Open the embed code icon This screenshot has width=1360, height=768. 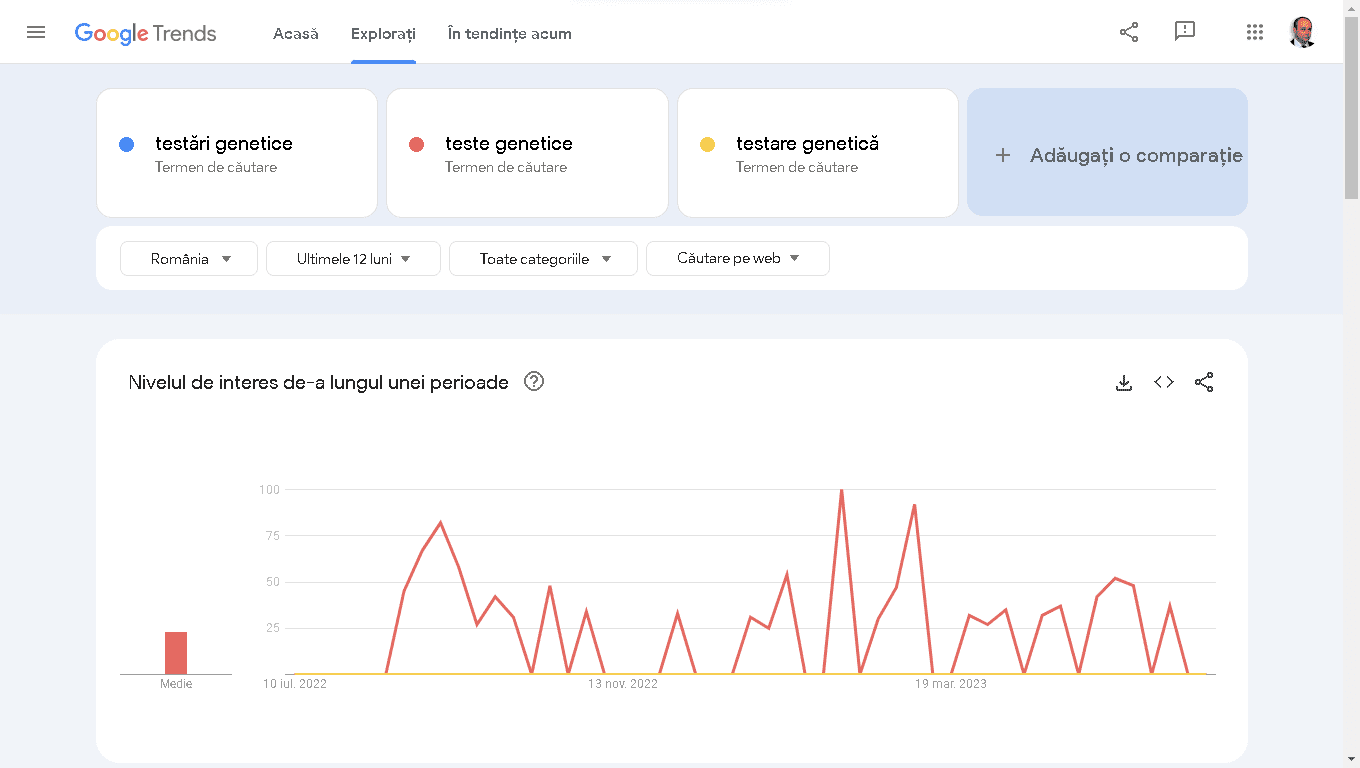[1164, 382]
